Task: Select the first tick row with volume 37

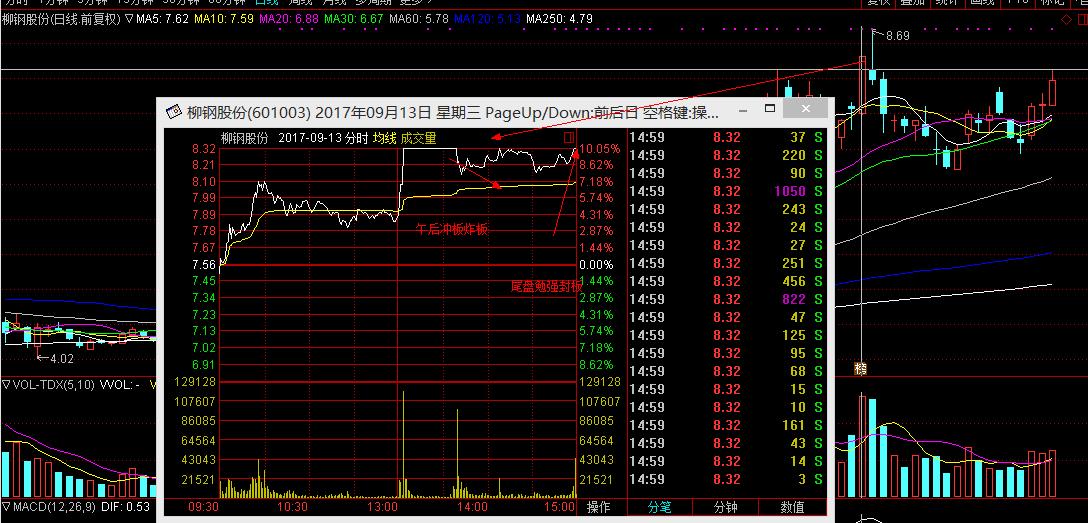Action: tap(726, 137)
